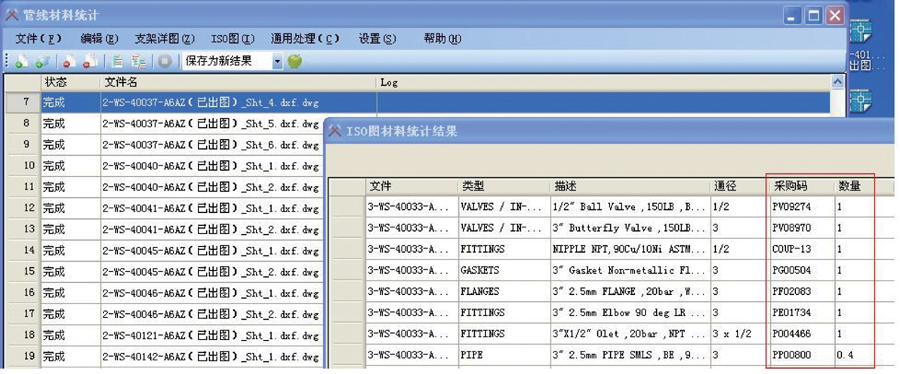The height and width of the screenshot is (374, 900).
Task: Click purchase code COUP-13
Action: (x=792, y=249)
